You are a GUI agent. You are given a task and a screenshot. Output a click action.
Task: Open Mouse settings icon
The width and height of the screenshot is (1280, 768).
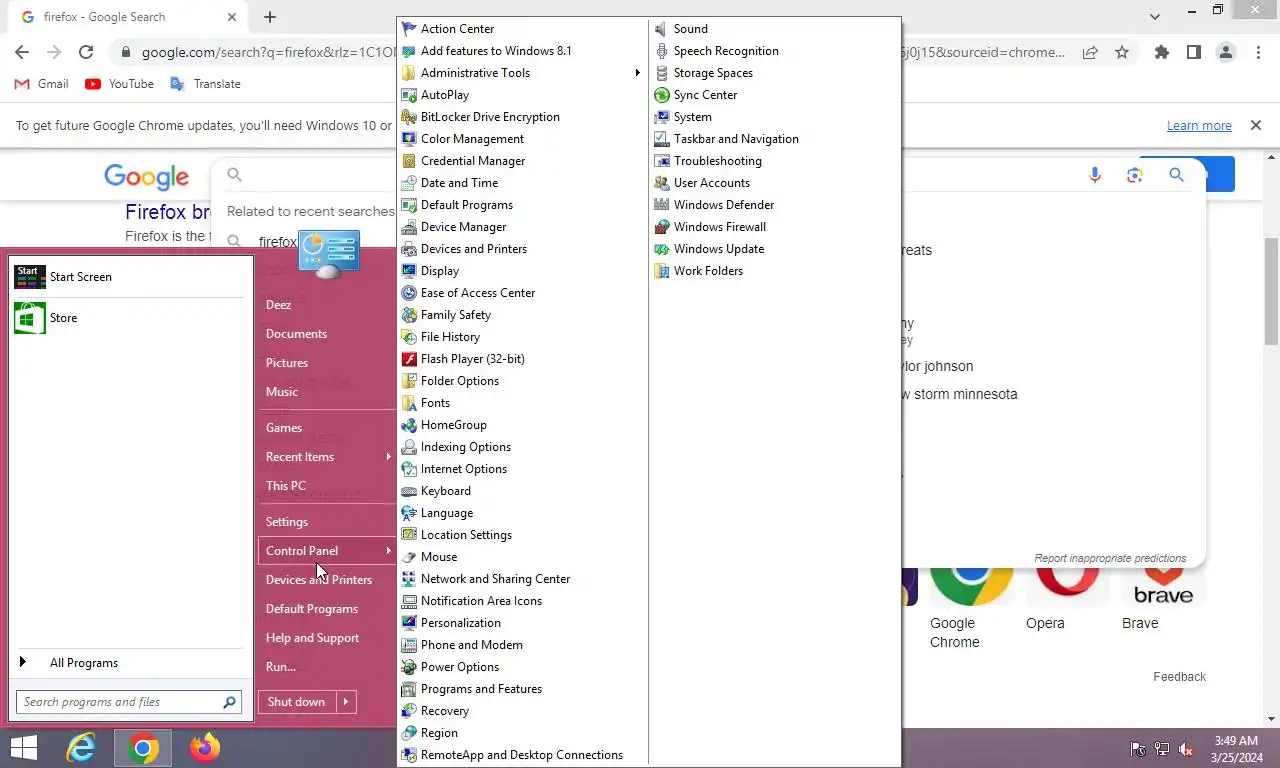click(408, 557)
